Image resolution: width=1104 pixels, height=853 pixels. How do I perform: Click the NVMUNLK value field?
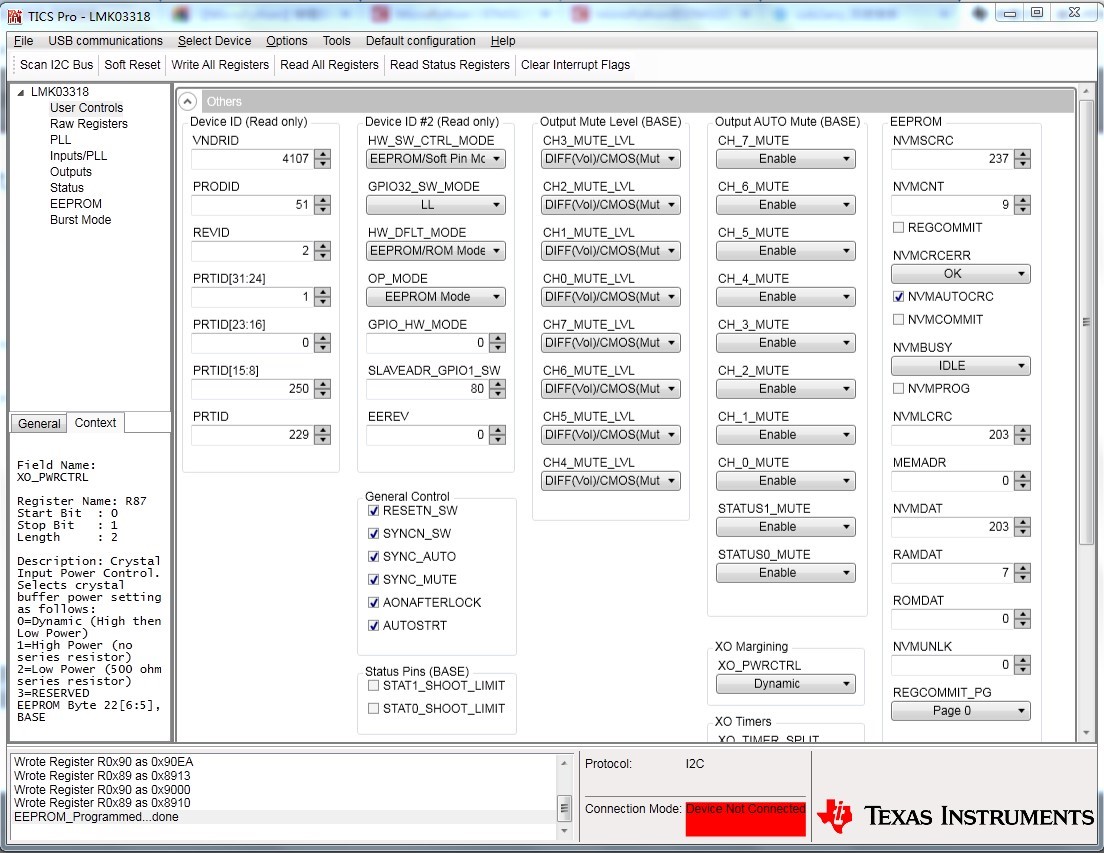953,664
